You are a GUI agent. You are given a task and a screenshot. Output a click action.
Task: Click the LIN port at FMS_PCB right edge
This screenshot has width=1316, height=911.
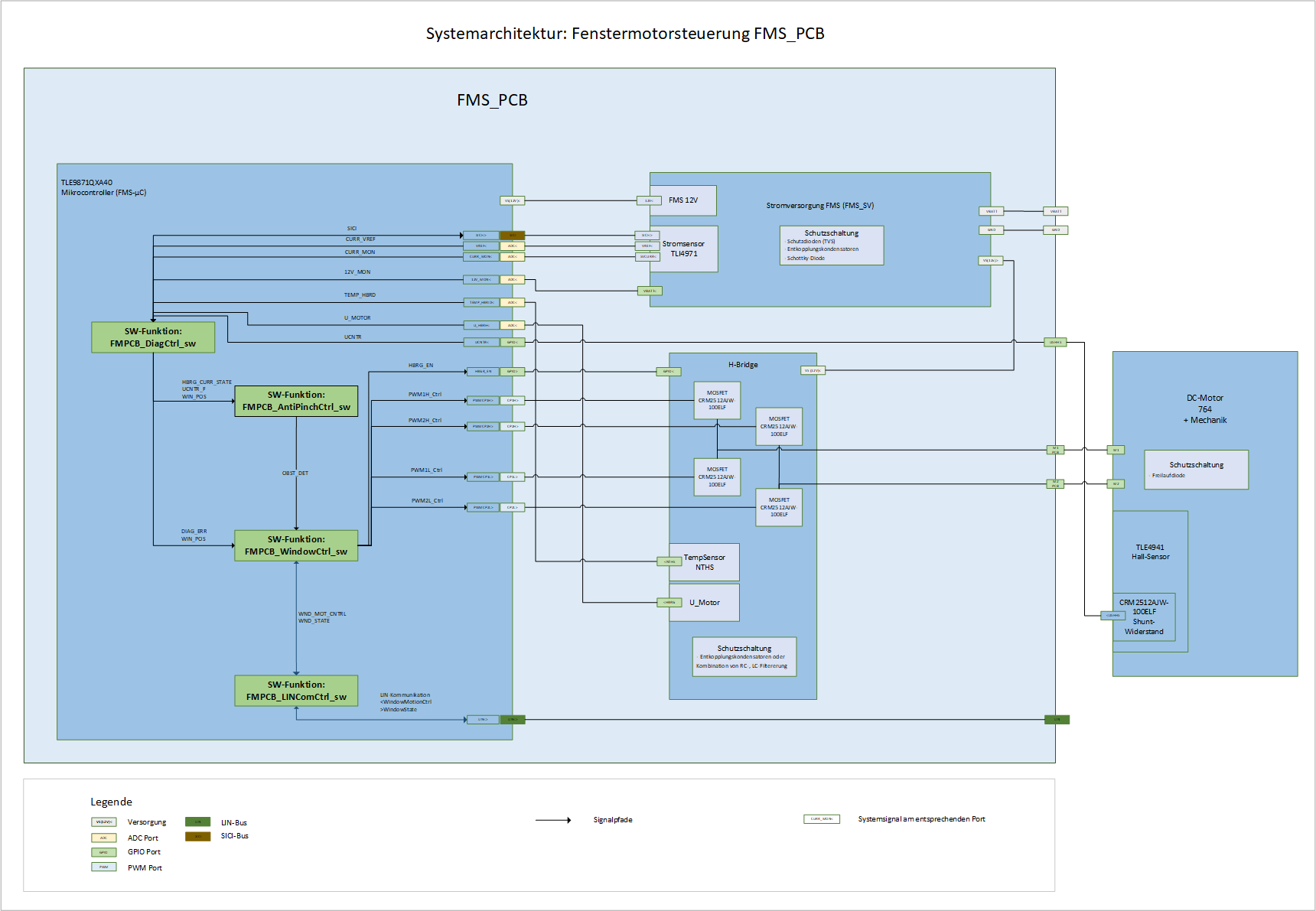1057,719
